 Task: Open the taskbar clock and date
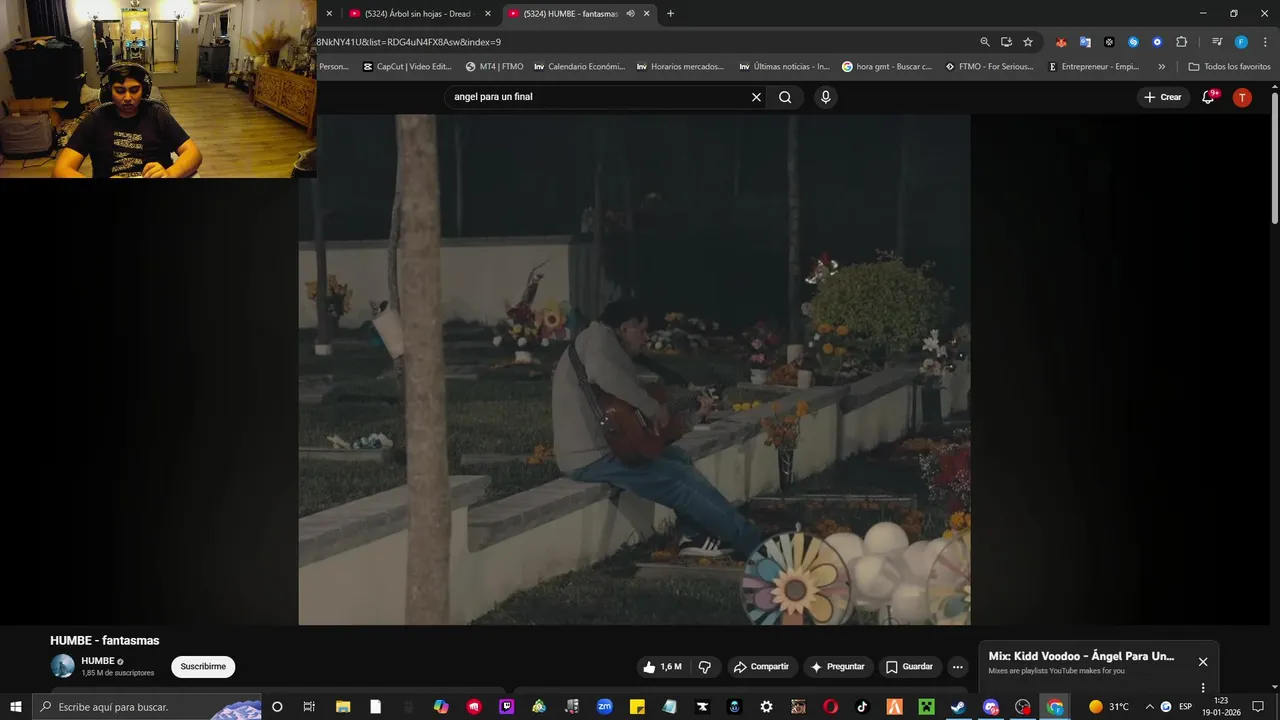[1221, 706]
